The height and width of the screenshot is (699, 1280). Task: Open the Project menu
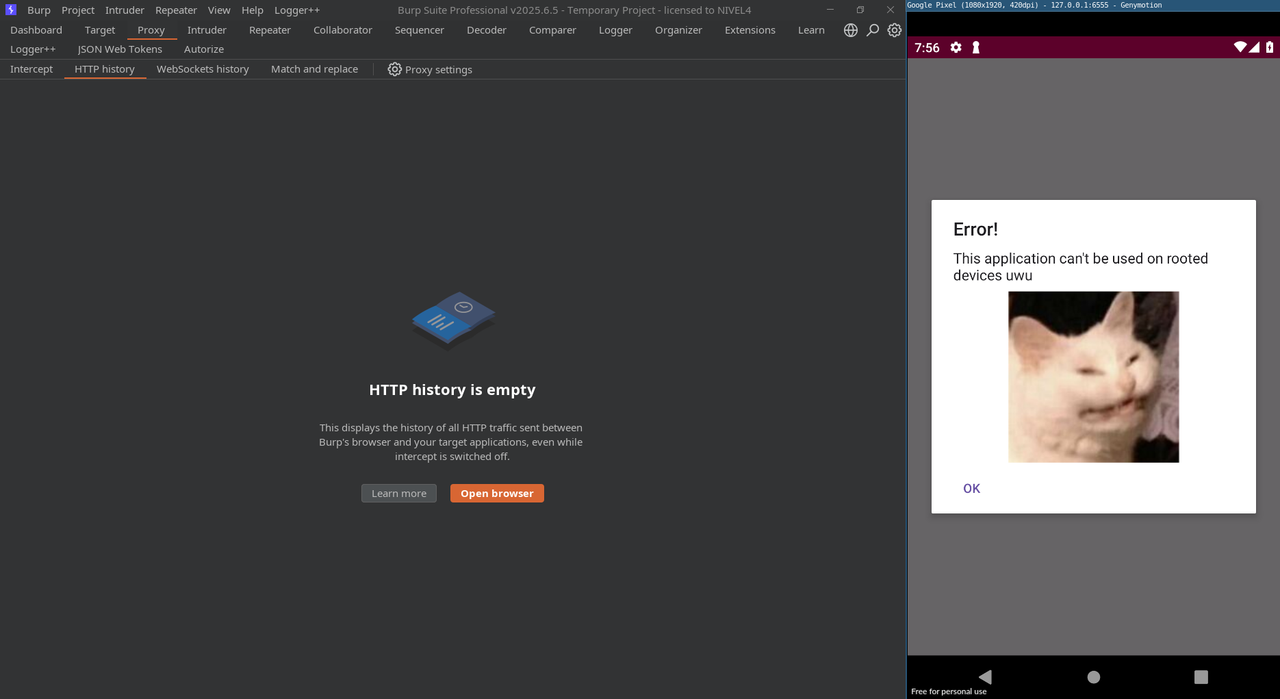pos(78,10)
